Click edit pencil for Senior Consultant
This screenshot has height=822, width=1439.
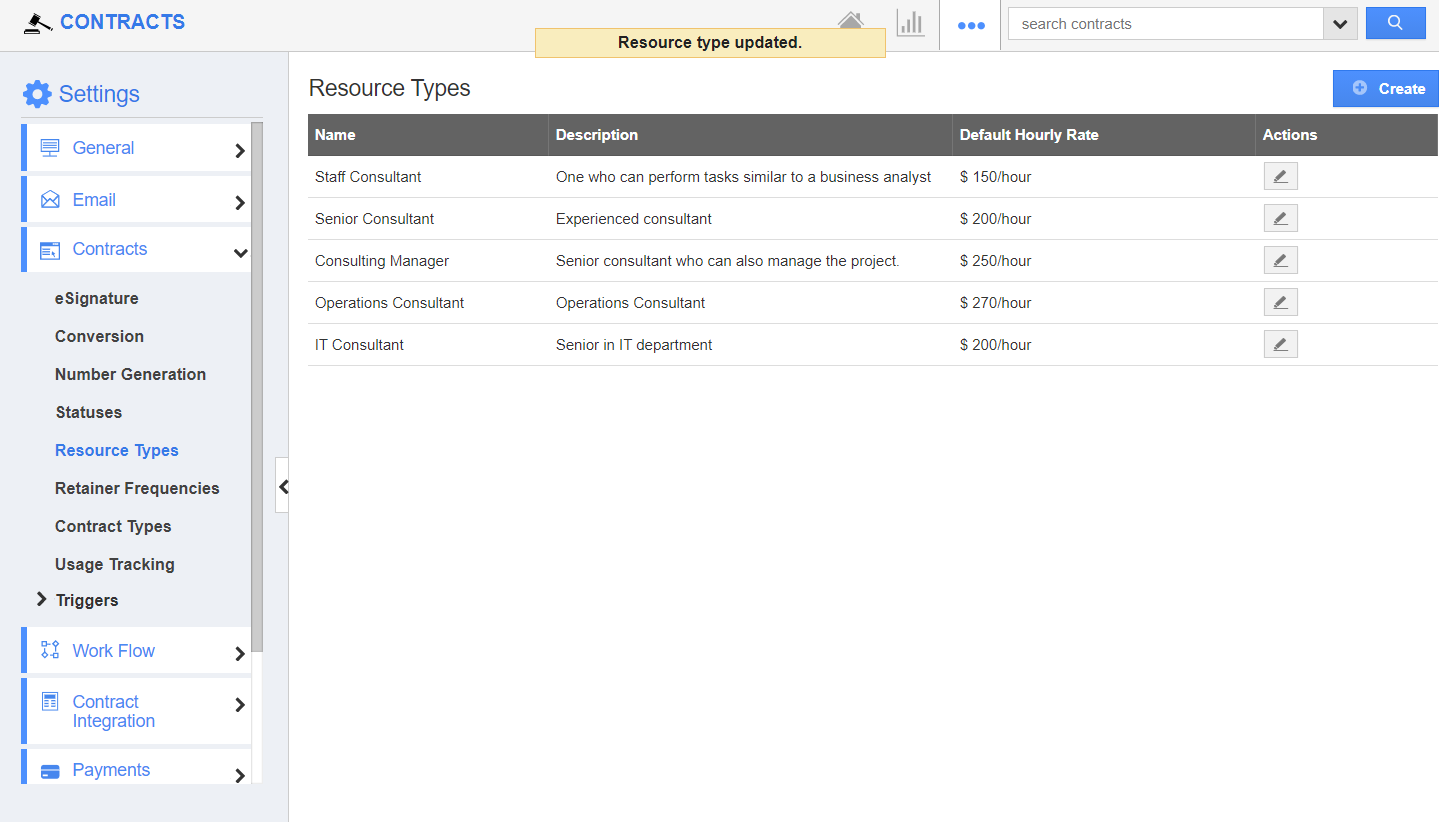[1280, 219]
